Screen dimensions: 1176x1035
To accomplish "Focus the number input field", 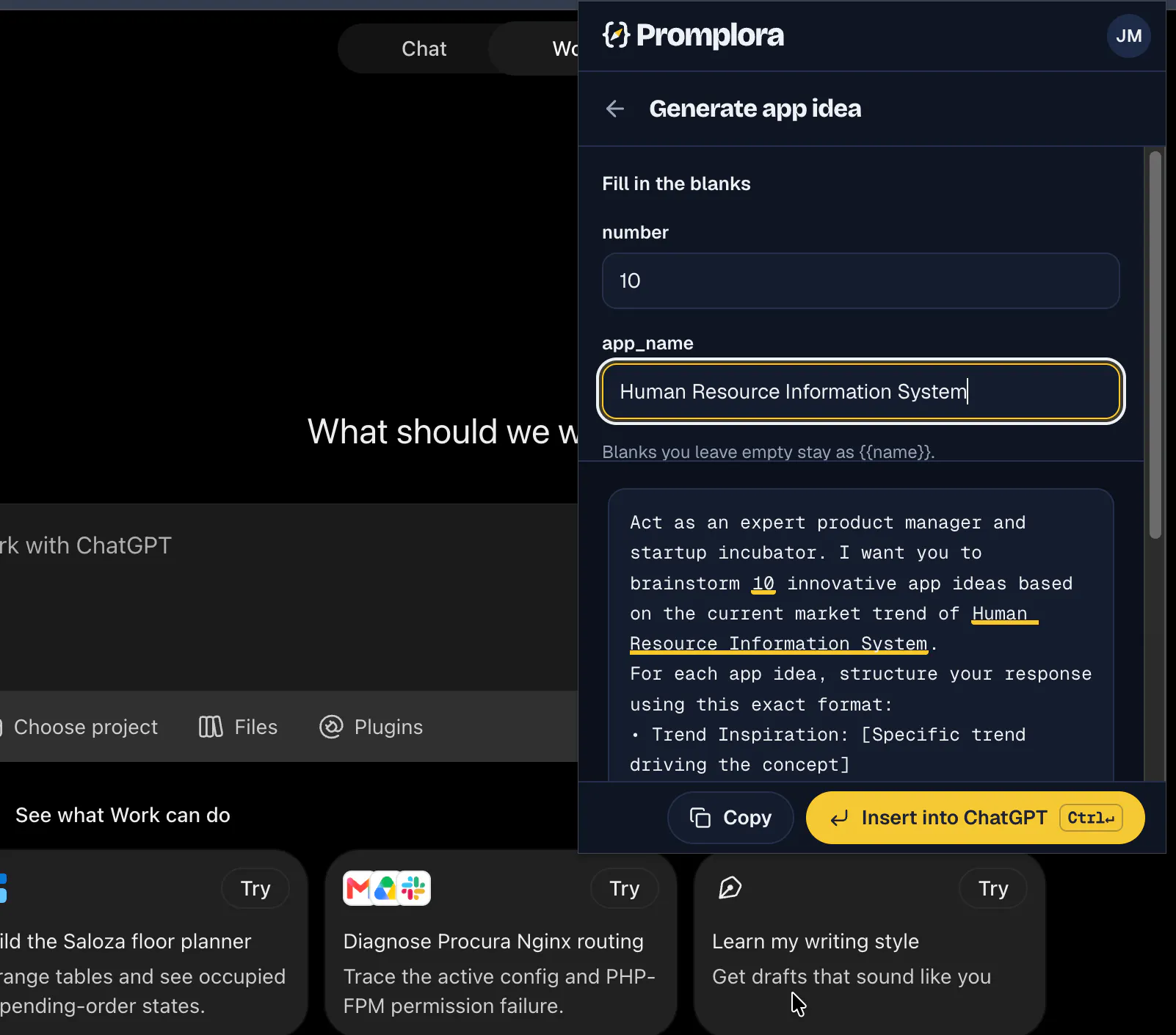I will [860, 280].
